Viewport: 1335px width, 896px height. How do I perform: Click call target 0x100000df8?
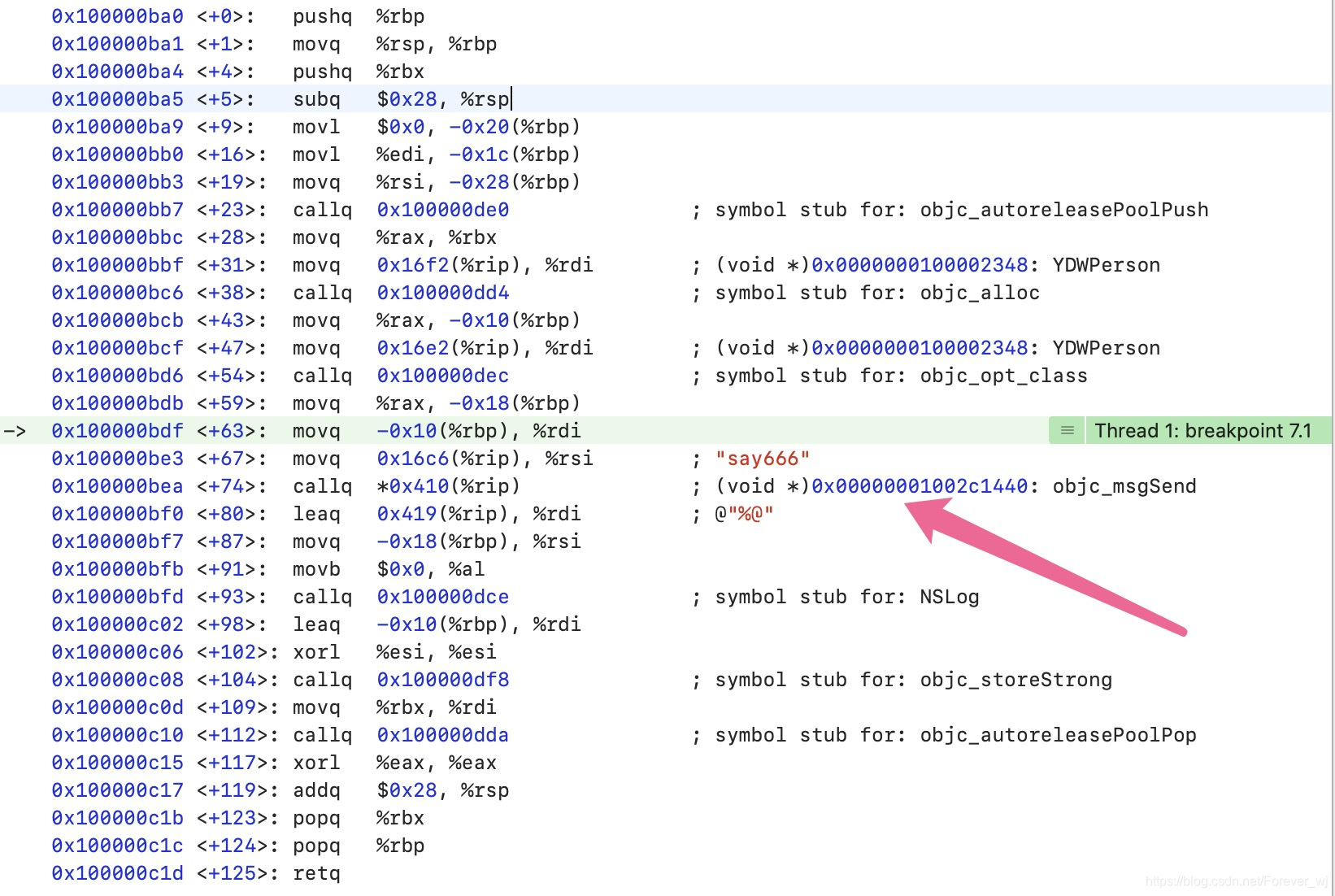(443, 680)
